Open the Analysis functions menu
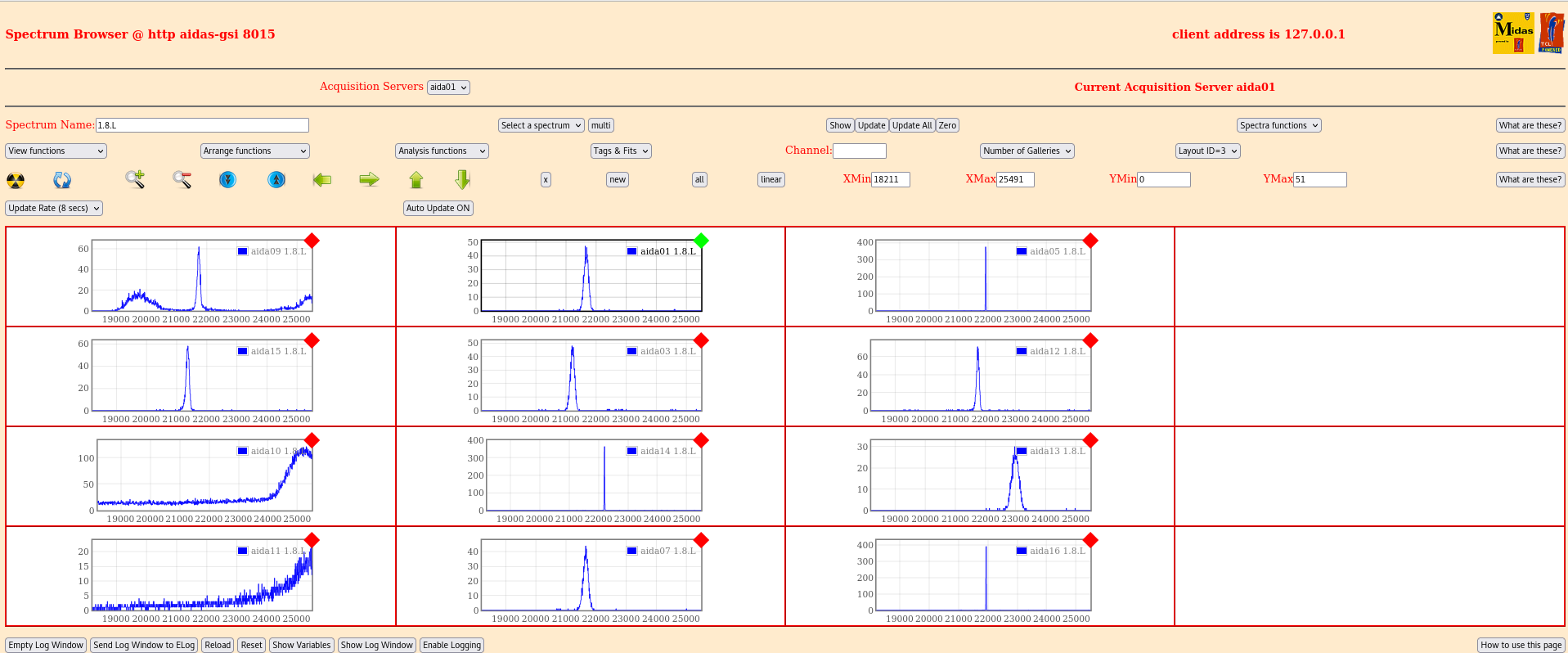Image resolution: width=1568 pixels, height=653 pixels. tap(442, 151)
